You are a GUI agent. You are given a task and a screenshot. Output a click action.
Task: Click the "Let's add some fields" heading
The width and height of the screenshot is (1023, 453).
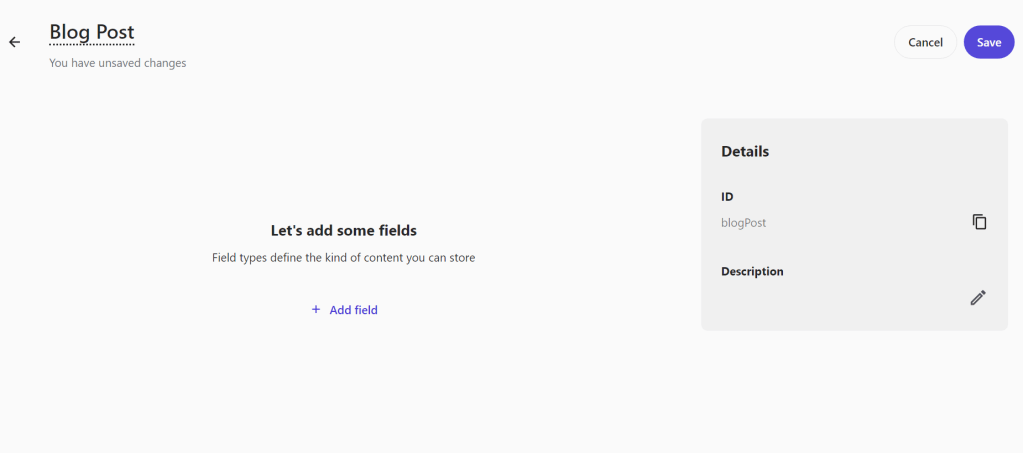343,230
